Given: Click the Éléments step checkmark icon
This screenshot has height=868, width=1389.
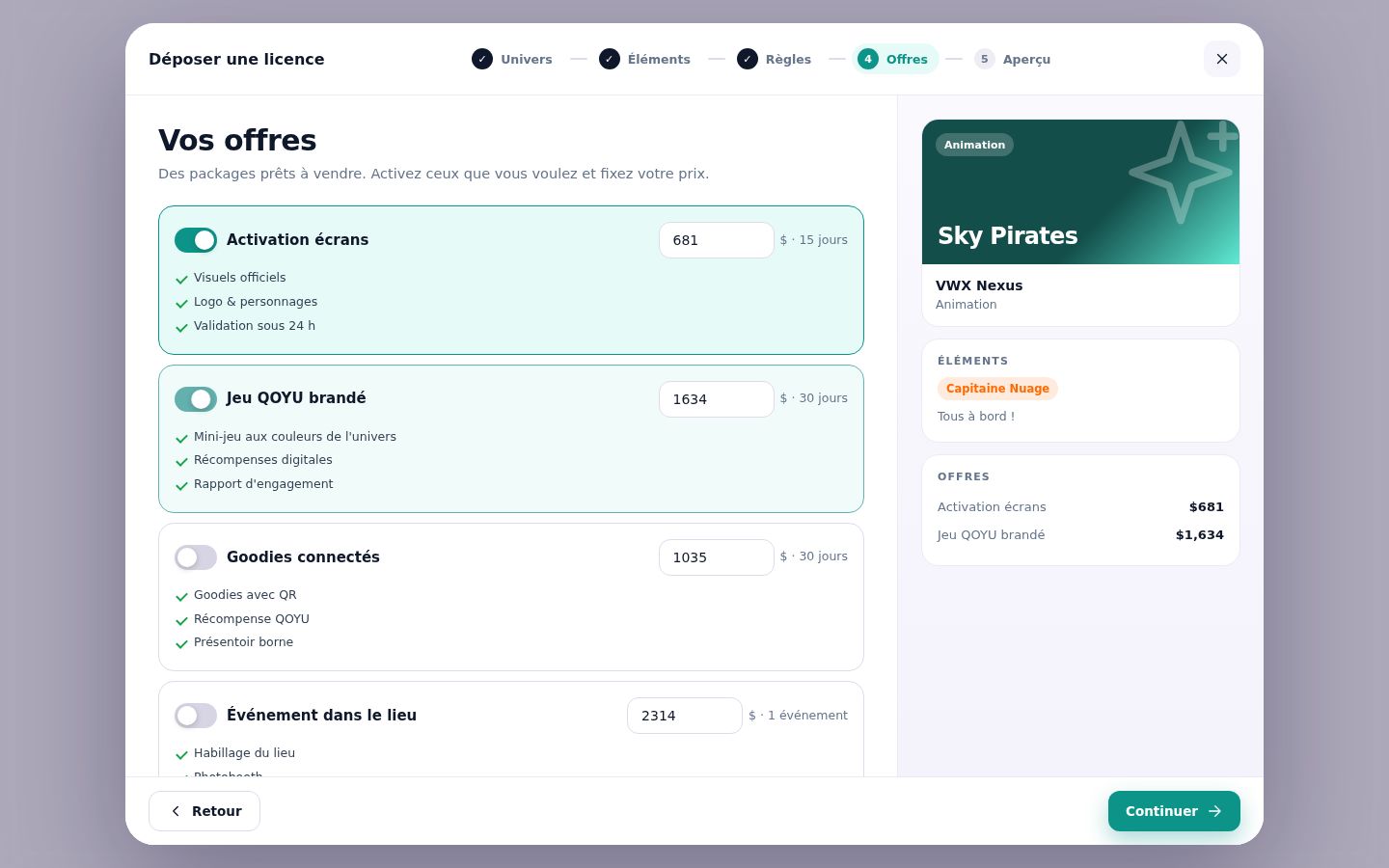Looking at the screenshot, I should click(610, 59).
